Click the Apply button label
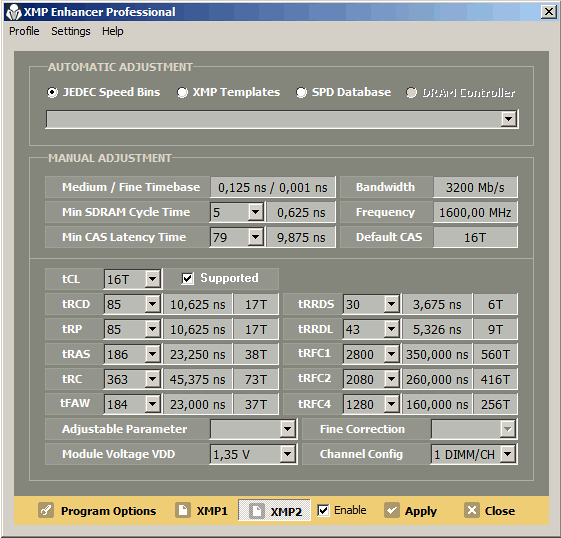 coord(420,511)
